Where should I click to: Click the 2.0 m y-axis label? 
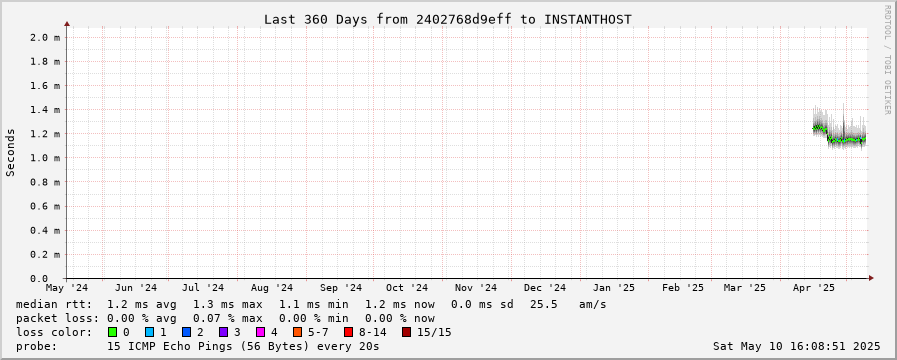click(x=45, y=37)
